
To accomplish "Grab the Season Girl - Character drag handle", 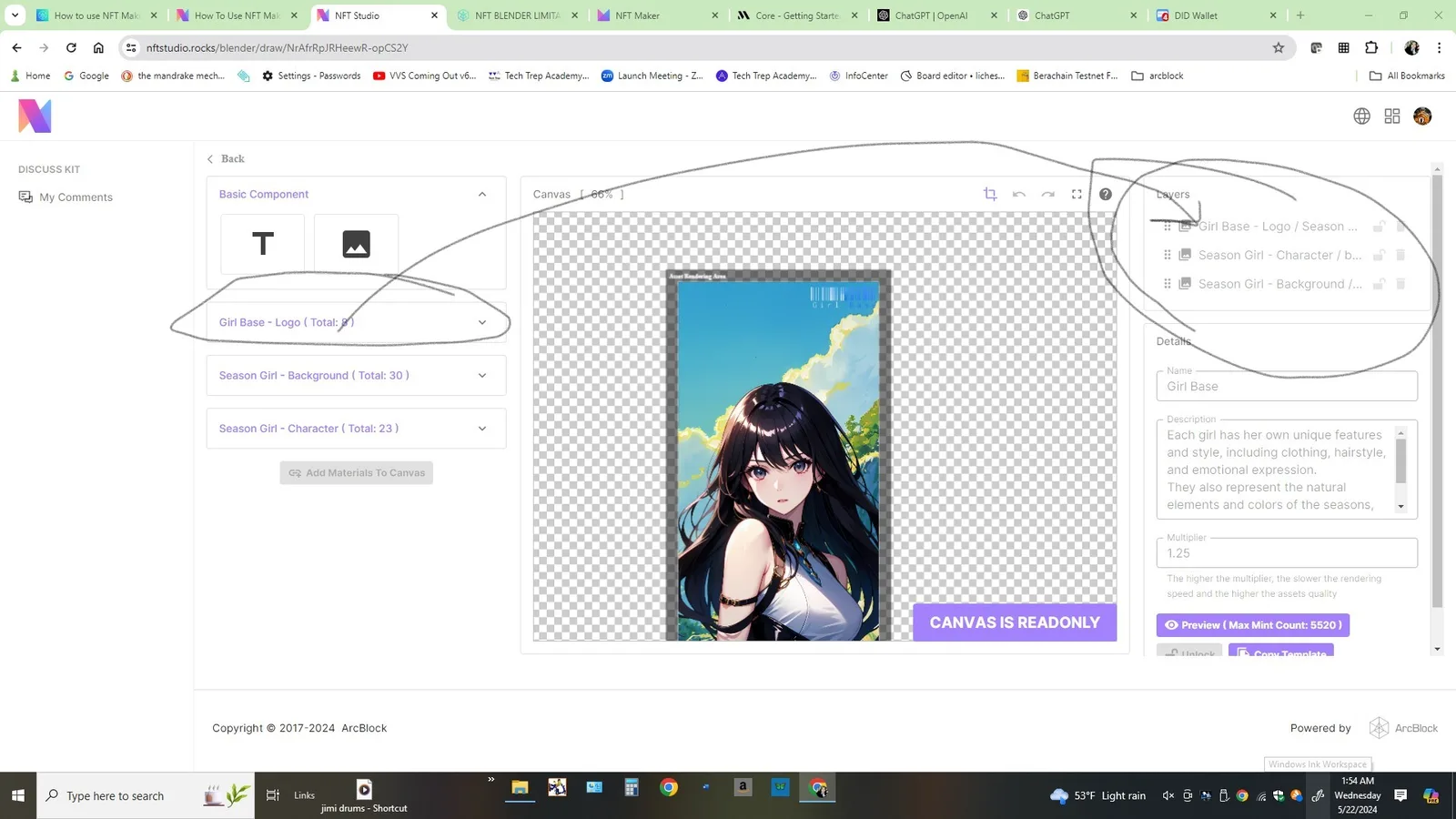I will 1168,255.
